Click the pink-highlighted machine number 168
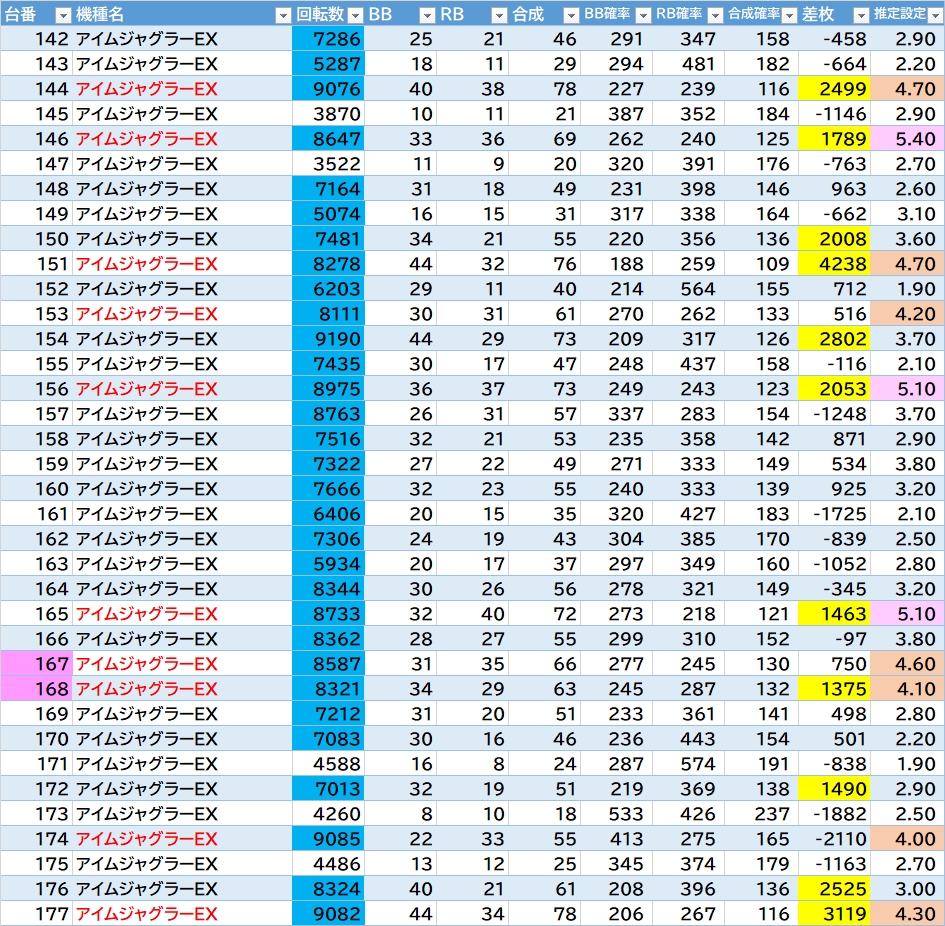 (36, 689)
